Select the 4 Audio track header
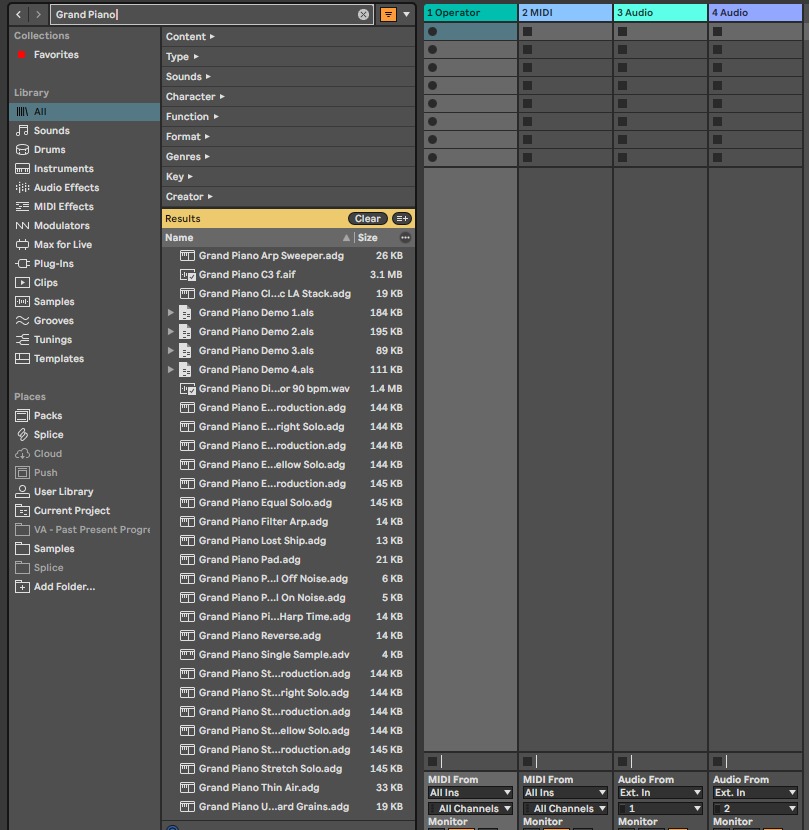Viewport: 809px width, 830px height. (755, 13)
